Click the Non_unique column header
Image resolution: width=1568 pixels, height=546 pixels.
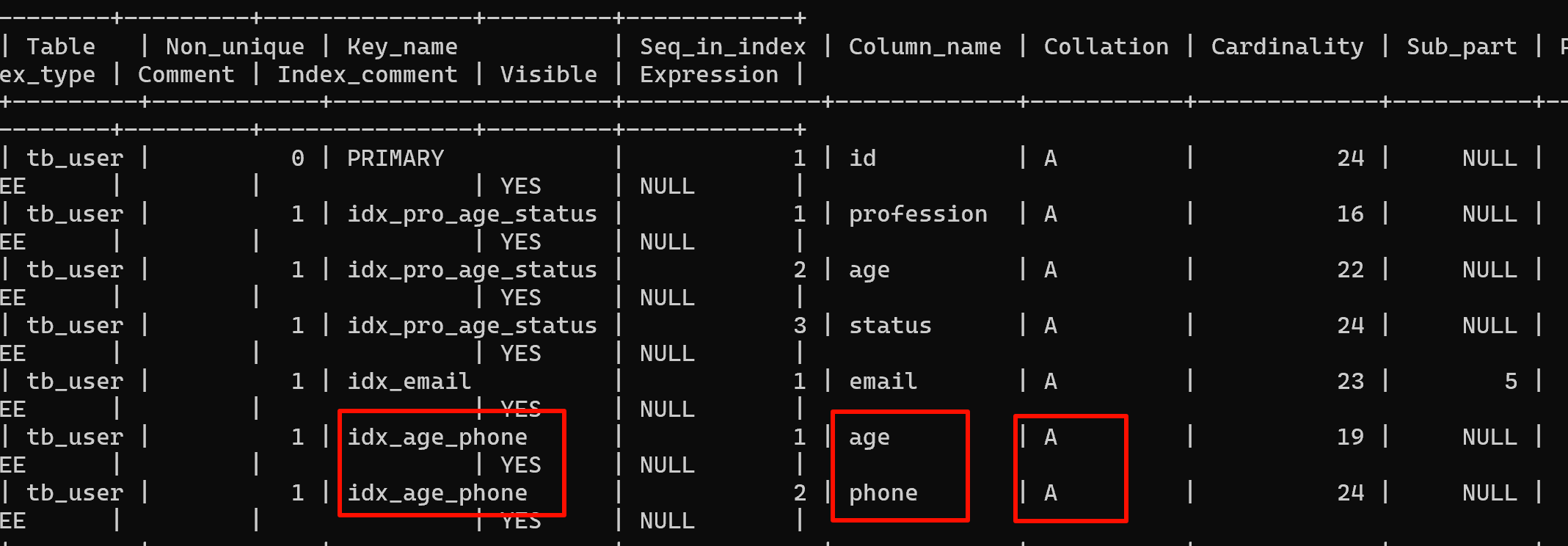click(235, 47)
